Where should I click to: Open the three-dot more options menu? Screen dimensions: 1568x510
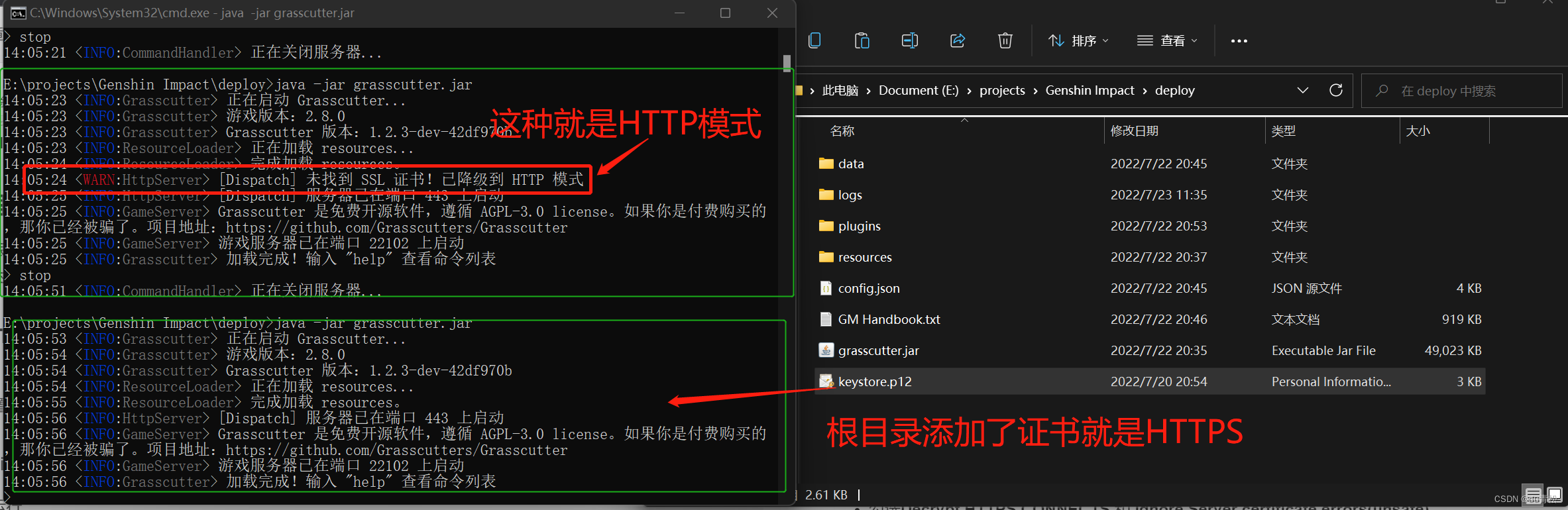coord(1239,40)
